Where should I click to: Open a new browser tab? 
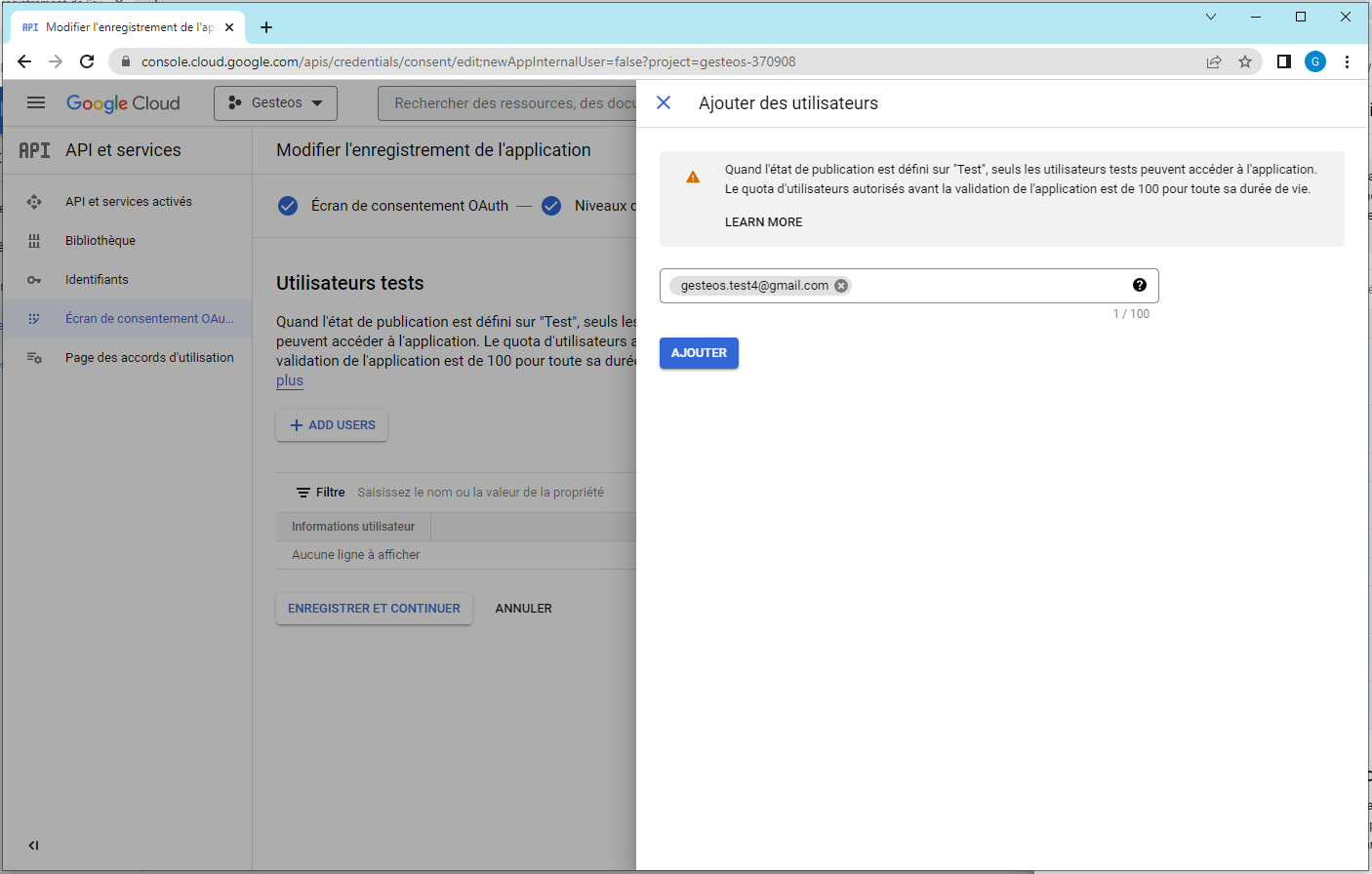(266, 27)
